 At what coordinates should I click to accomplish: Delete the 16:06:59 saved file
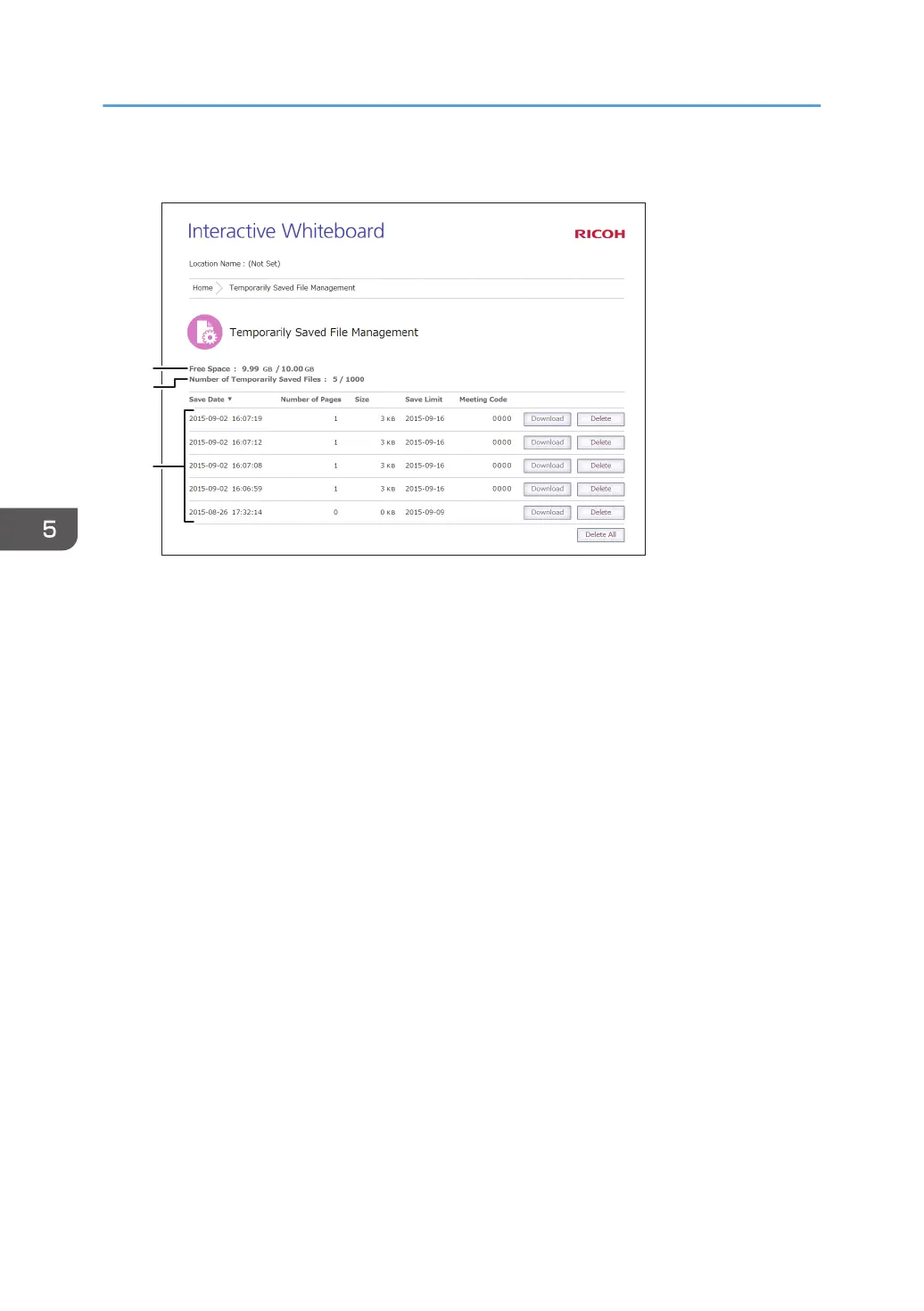point(600,489)
